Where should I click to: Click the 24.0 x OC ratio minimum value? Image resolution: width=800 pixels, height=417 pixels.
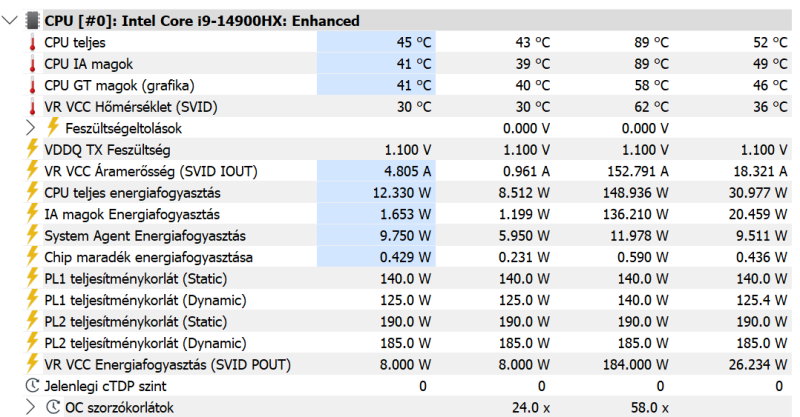(531, 407)
